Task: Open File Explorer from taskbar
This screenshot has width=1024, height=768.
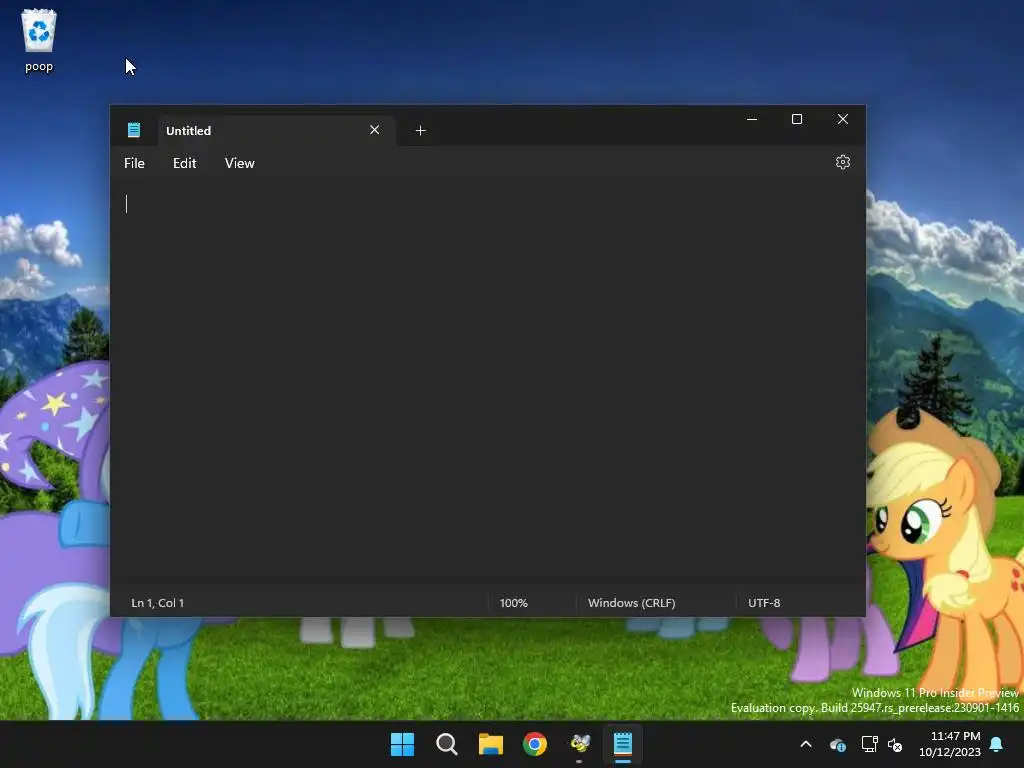Action: pos(490,744)
